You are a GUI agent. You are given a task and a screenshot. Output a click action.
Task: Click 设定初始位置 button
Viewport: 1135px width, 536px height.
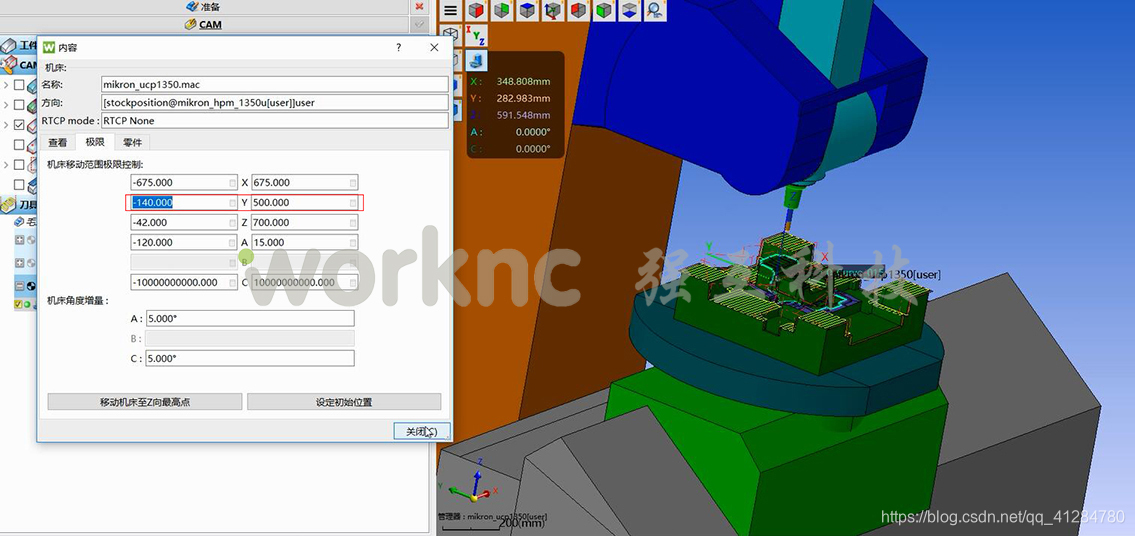coord(344,402)
